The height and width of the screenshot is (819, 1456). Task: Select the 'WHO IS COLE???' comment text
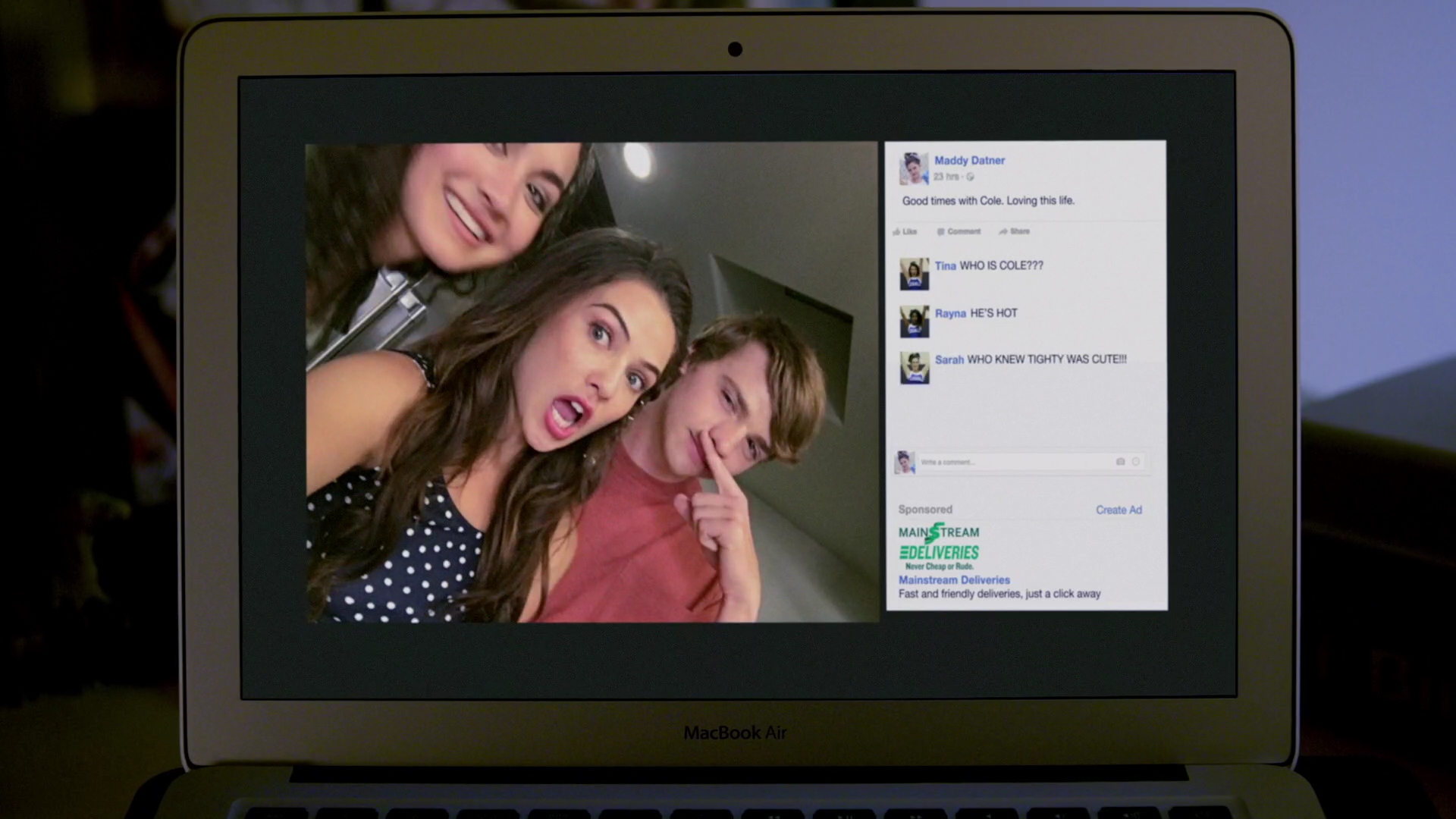pyautogui.click(x=1001, y=265)
